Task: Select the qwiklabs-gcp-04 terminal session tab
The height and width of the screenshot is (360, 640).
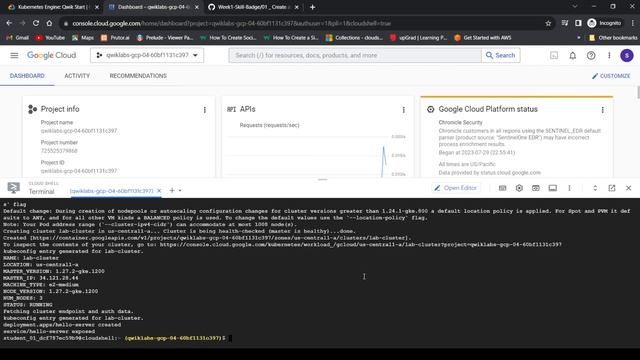Action: tap(111, 191)
